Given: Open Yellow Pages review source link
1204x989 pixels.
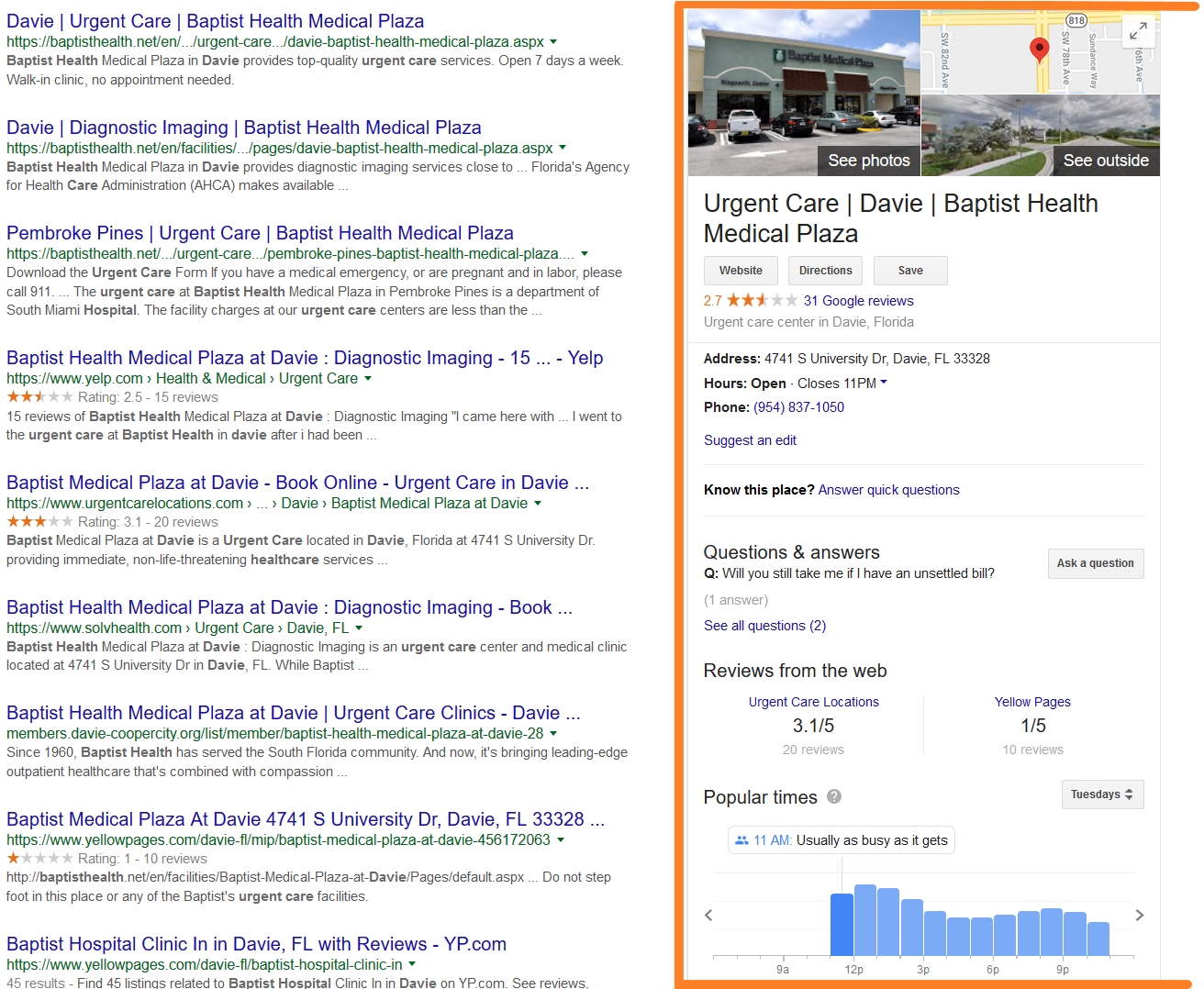Looking at the screenshot, I should 1032,702.
